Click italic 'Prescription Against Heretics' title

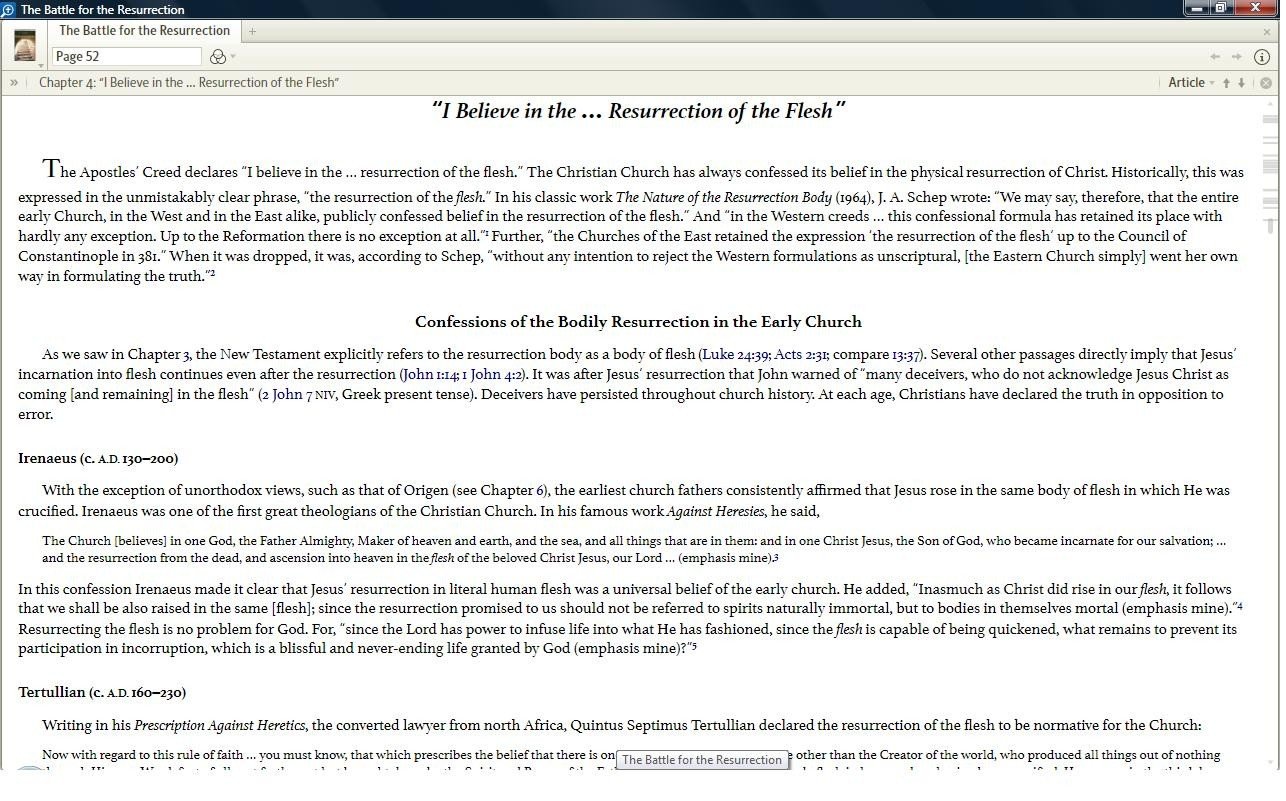(220, 725)
